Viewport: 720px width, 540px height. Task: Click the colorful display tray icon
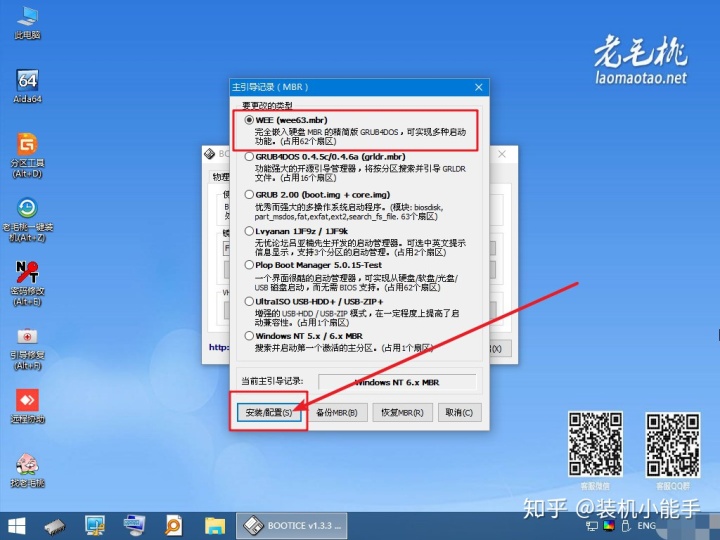tap(609, 526)
